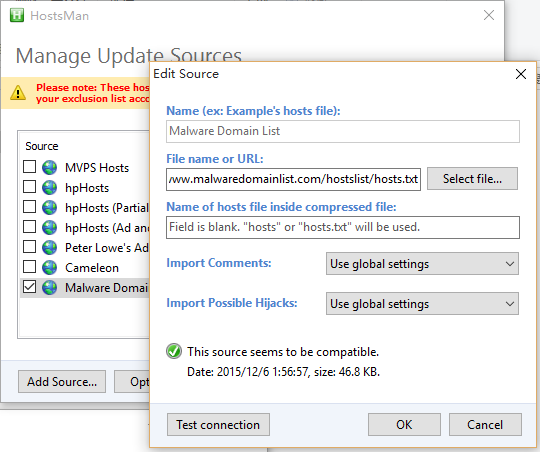Click the 'This source seems to be compatible.' text
Image resolution: width=540 pixels, height=452 pixels.
(283, 352)
